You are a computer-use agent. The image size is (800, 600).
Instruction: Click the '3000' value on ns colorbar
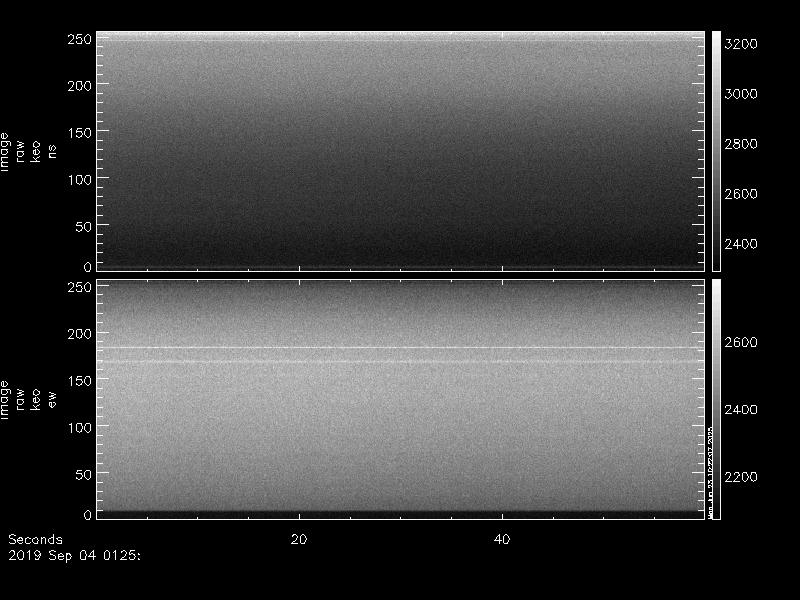[x=741, y=94]
